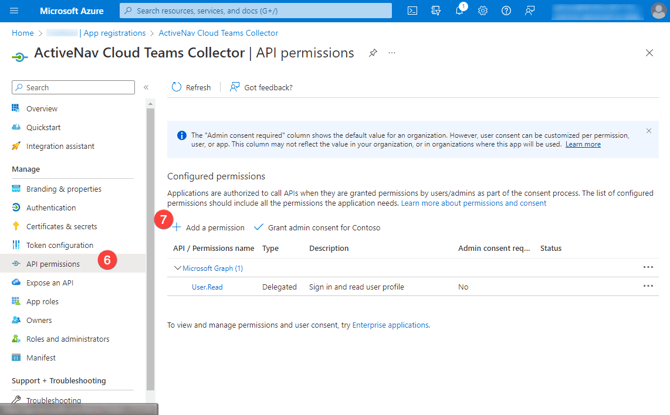Image resolution: width=670 pixels, height=415 pixels.
Task: Collapse the sidebar with double chevron
Action: point(146,87)
